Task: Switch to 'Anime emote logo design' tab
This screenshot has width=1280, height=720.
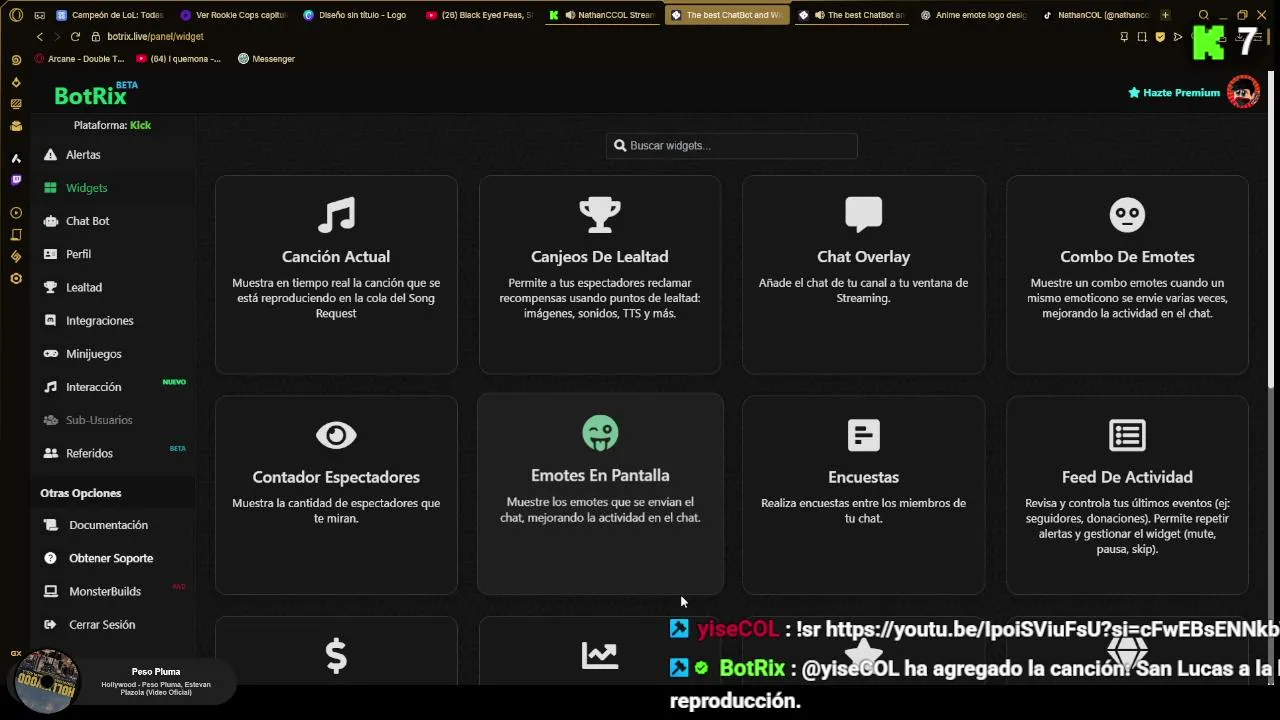Action: [974, 15]
